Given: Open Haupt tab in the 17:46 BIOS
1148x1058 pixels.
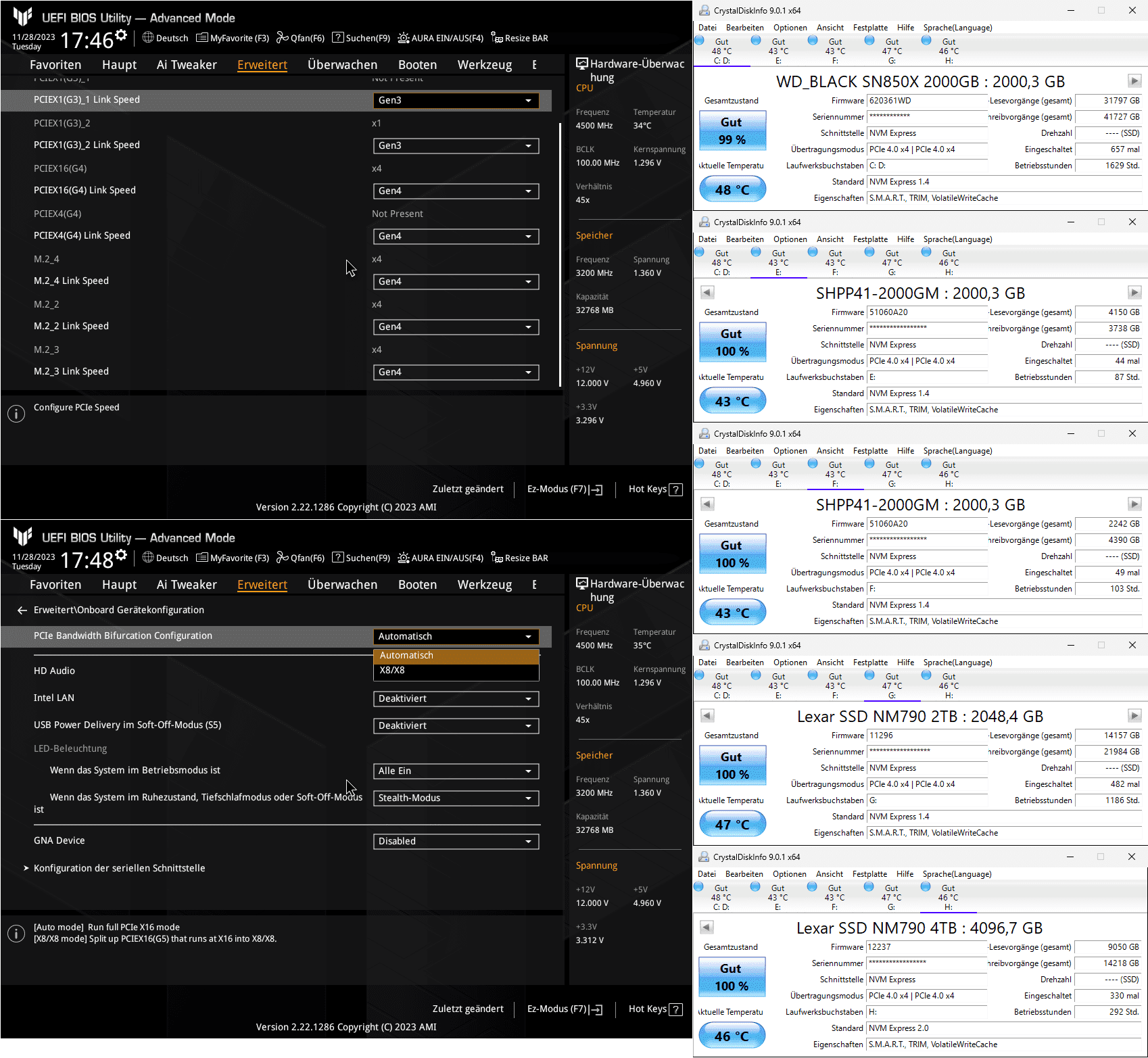Looking at the screenshot, I should click(x=119, y=65).
